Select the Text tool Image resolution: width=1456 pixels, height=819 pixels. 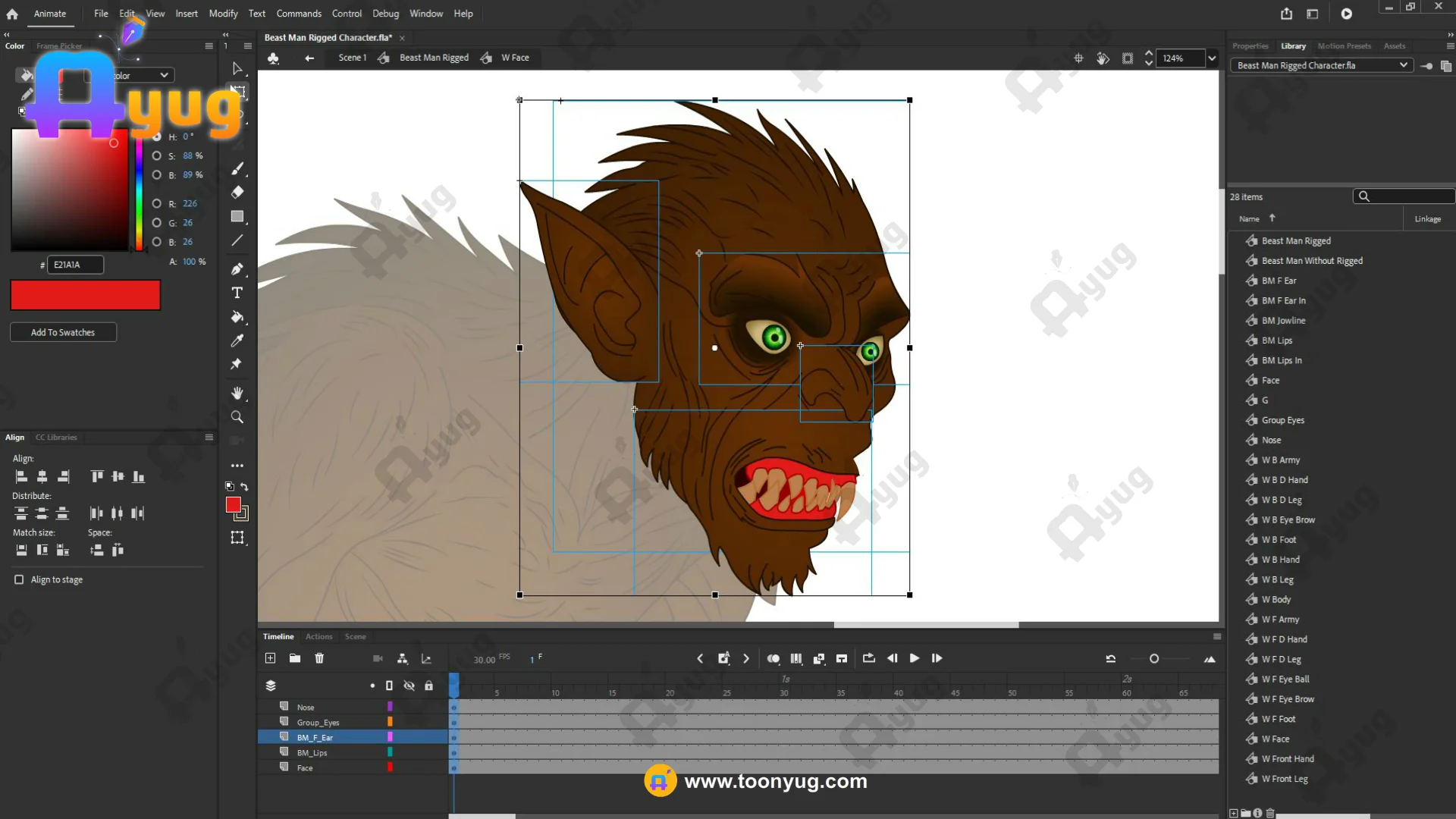(x=237, y=293)
